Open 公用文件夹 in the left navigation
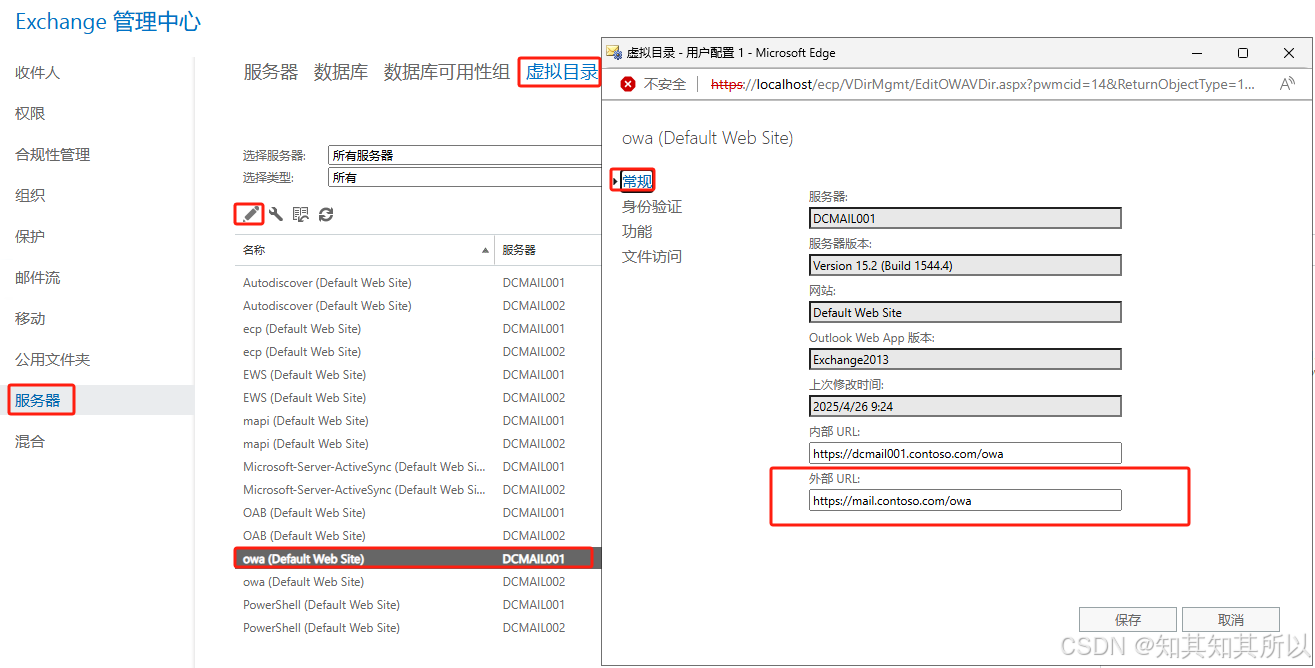 (52, 360)
